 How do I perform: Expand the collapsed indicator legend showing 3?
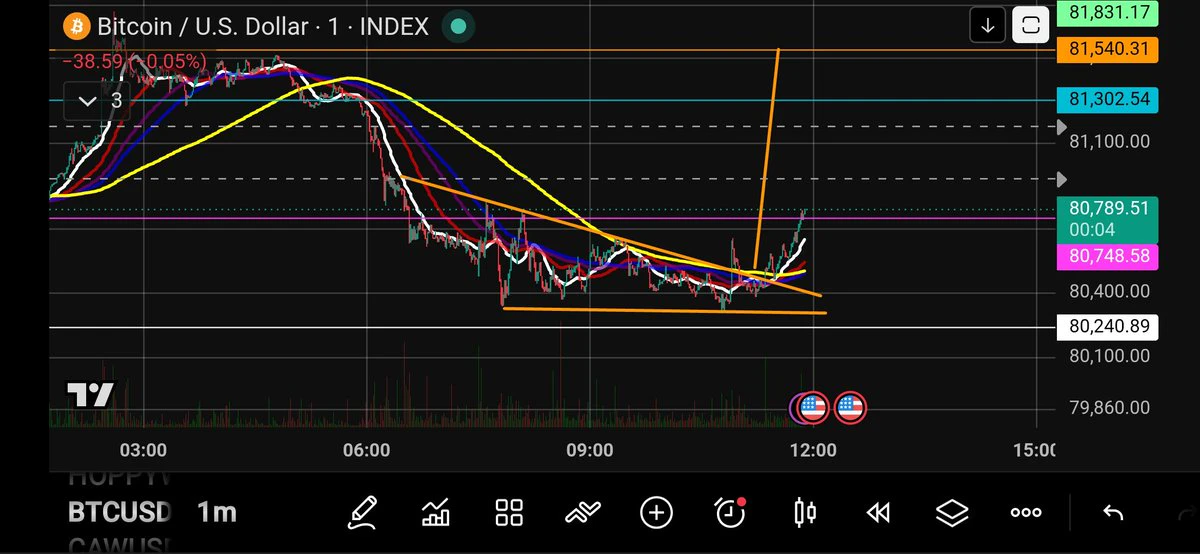(x=96, y=100)
